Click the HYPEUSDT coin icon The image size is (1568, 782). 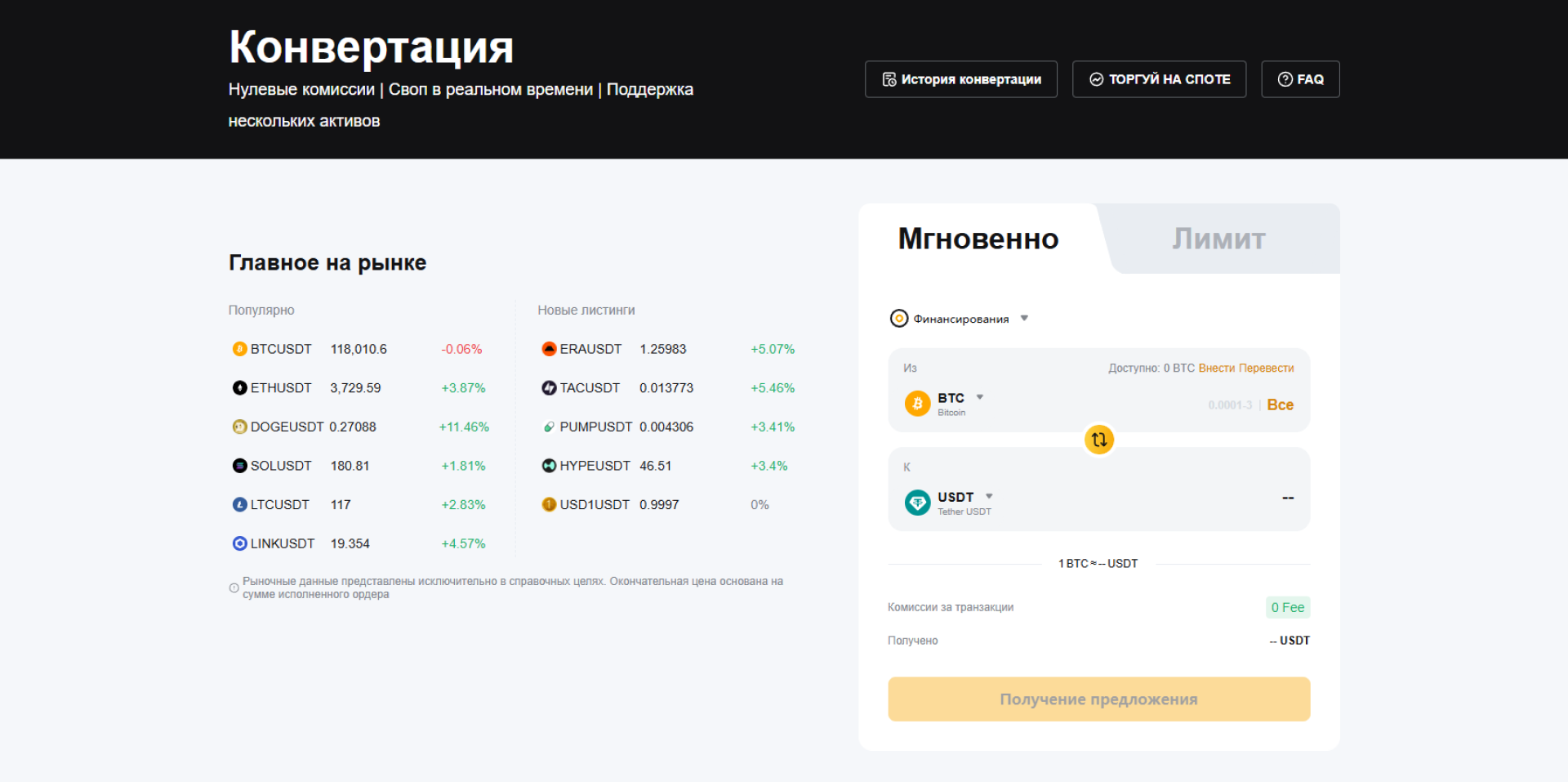(549, 466)
